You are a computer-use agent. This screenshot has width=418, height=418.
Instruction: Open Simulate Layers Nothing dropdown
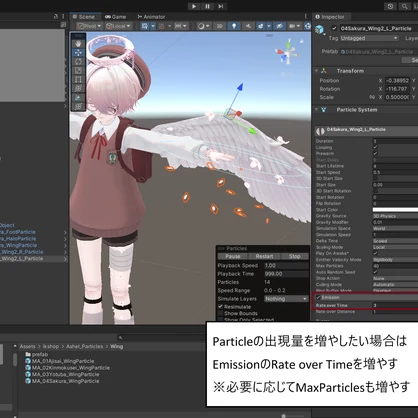[286, 299]
